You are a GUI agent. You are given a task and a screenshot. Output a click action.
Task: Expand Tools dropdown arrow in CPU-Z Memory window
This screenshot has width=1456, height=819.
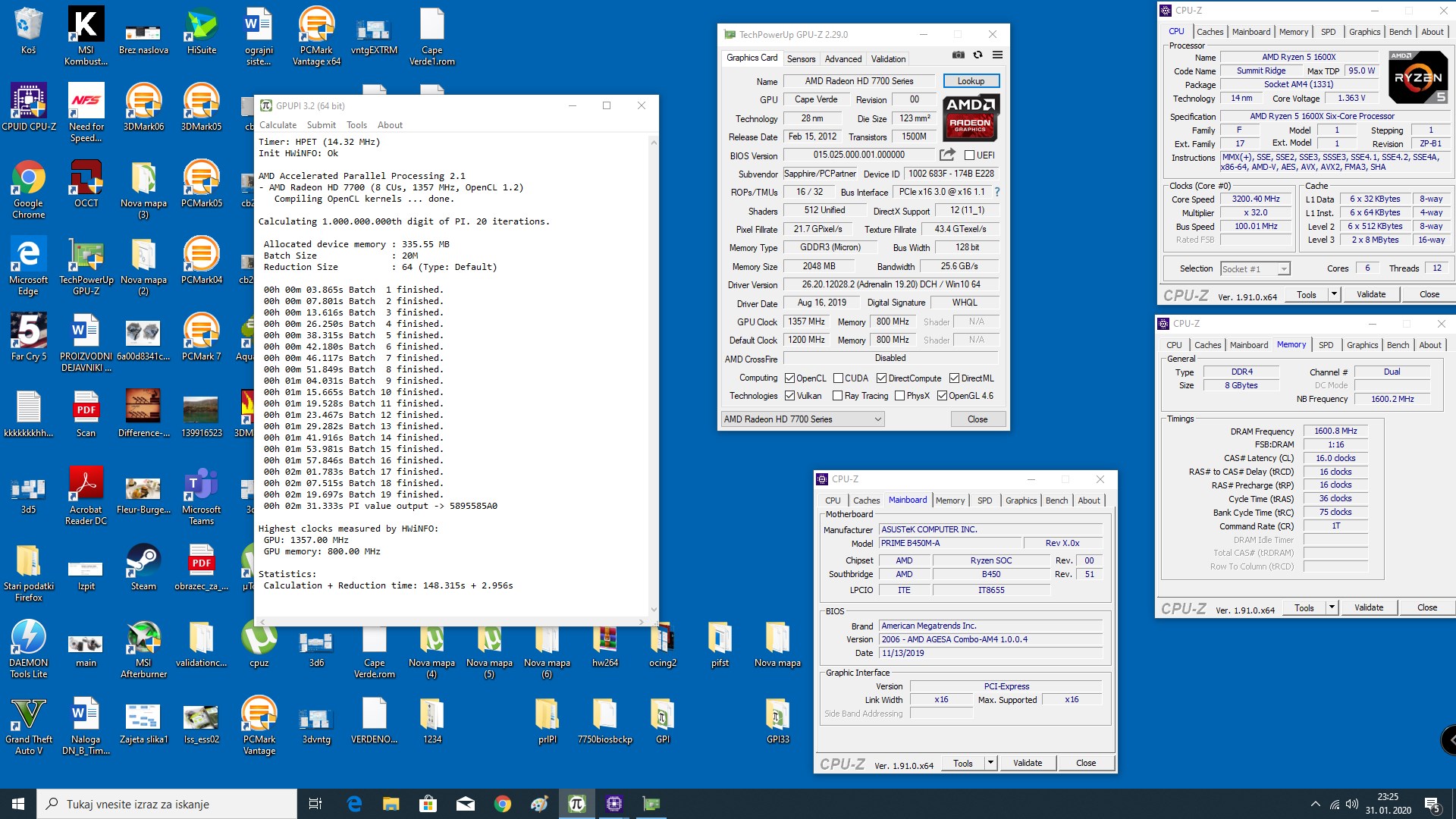(1332, 607)
